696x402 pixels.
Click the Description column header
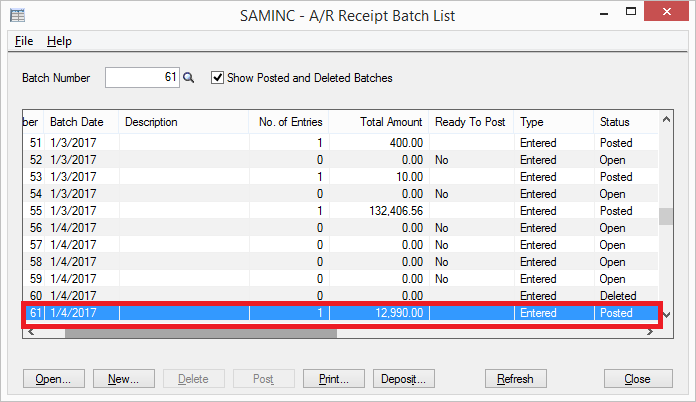tap(184, 122)
